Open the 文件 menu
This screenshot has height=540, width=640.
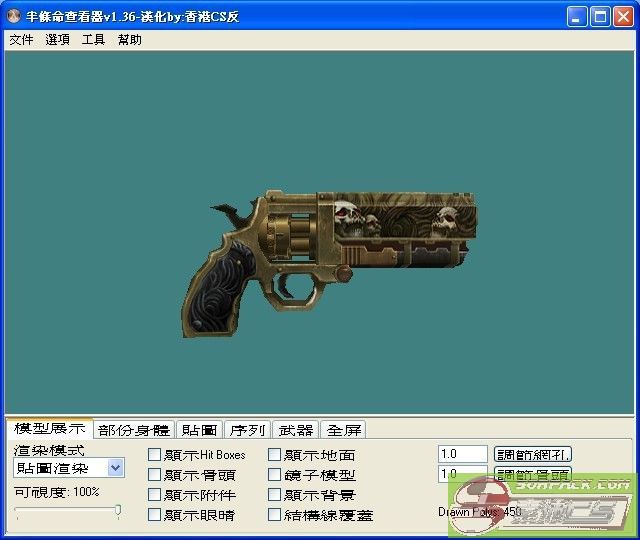[21, 40]
